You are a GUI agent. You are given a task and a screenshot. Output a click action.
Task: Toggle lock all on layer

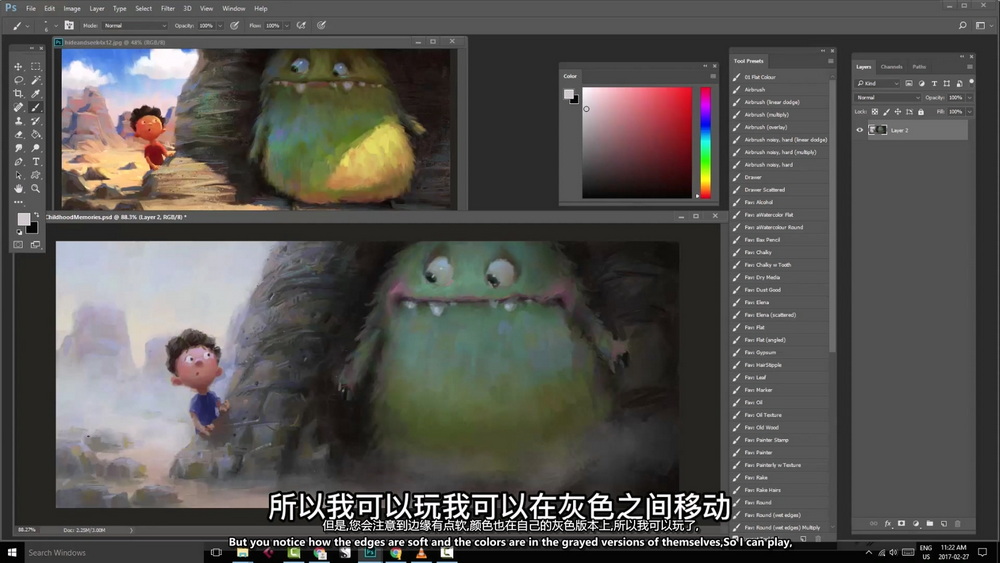coord(921,112)
